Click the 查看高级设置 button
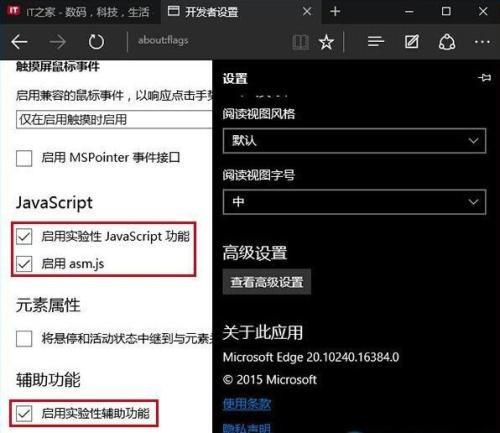The height and width of the screenshot is (433, 500). pyautogui.click(x=267, y=282)
